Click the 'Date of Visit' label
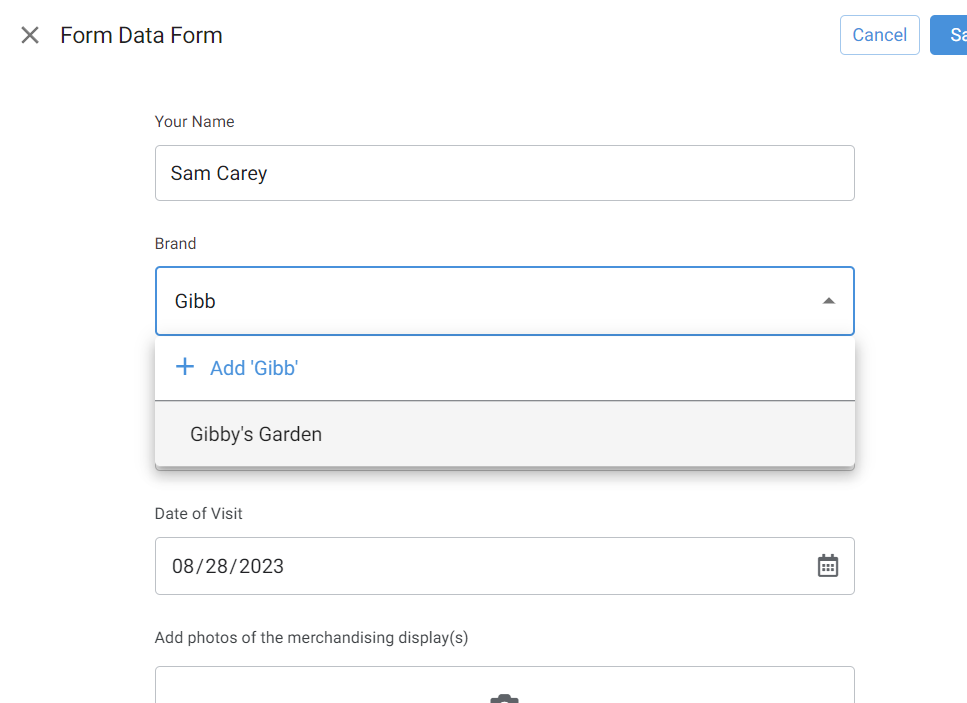 (198, 514)
